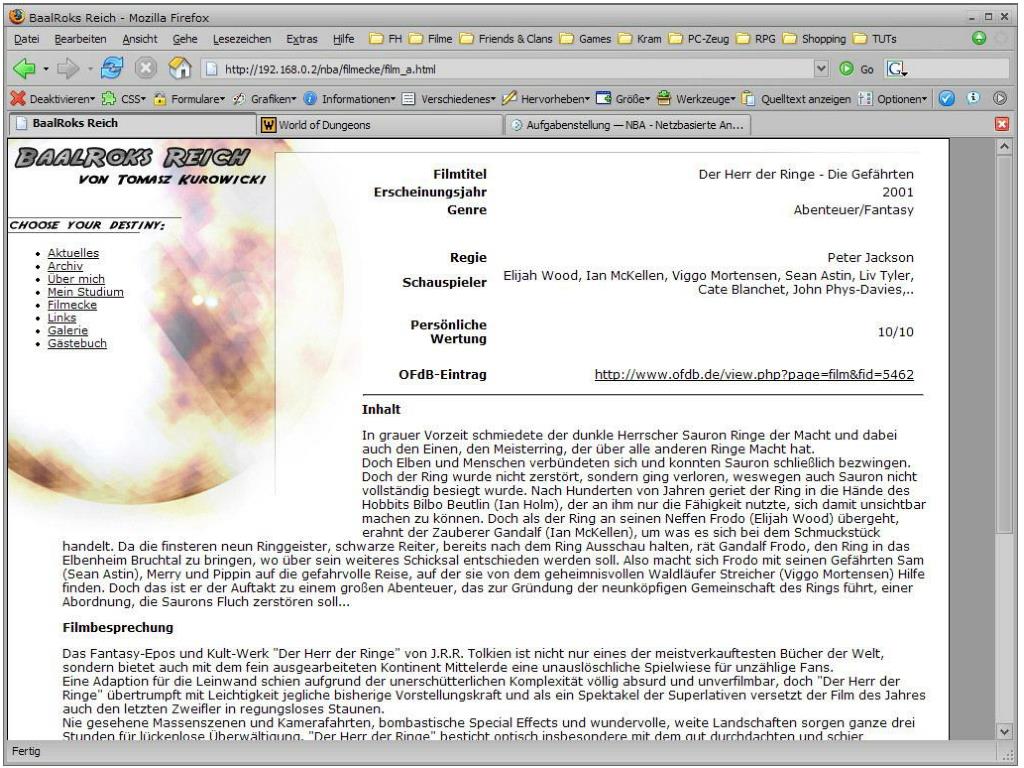
Task: Open the Werkzeuge developer menu
Action: 696,99
